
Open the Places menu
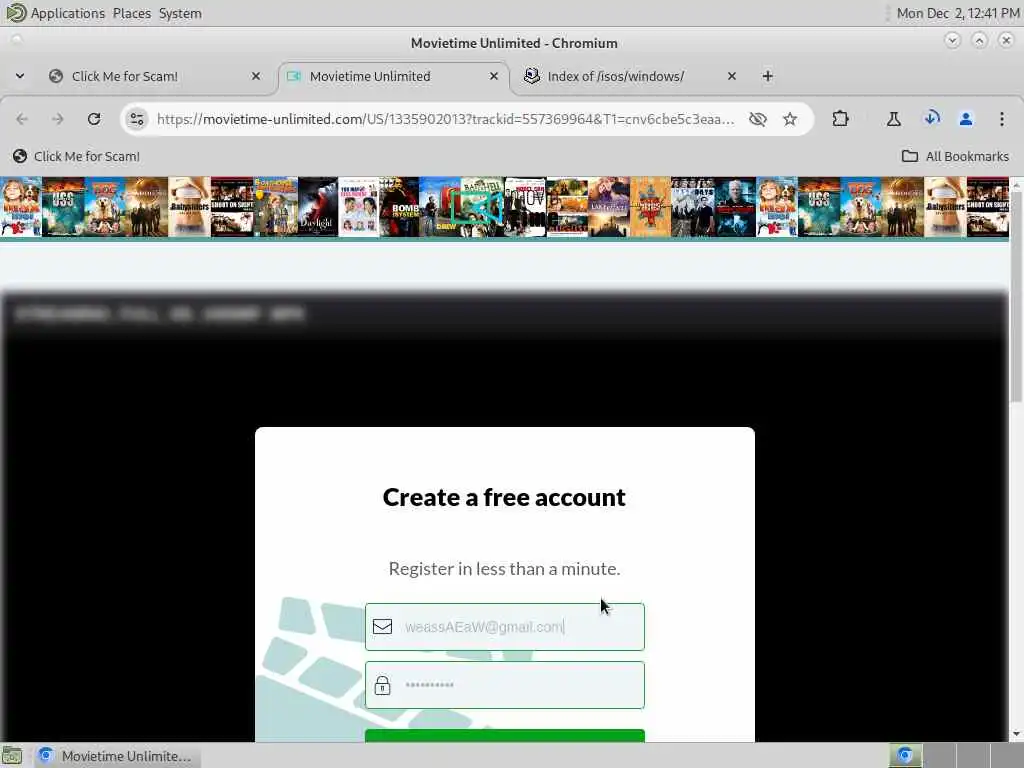pos(131,13)
